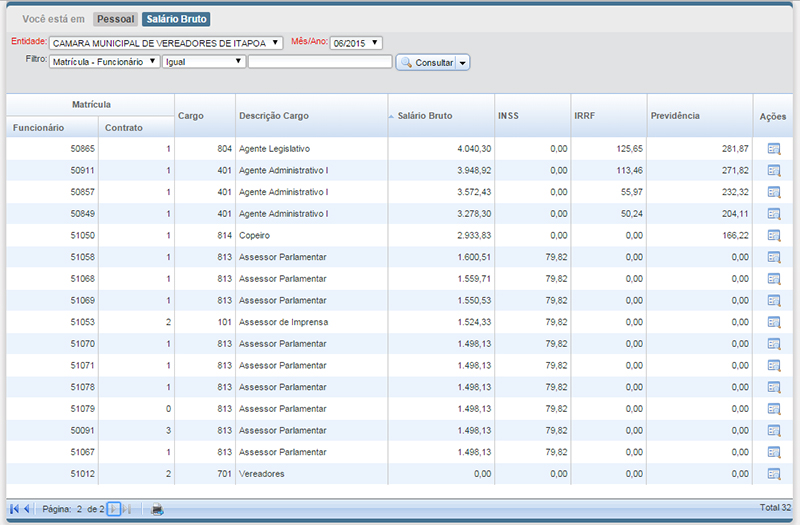Go to first page arrow icon
This screenshot has height=525, width=800.
point(14,509)
